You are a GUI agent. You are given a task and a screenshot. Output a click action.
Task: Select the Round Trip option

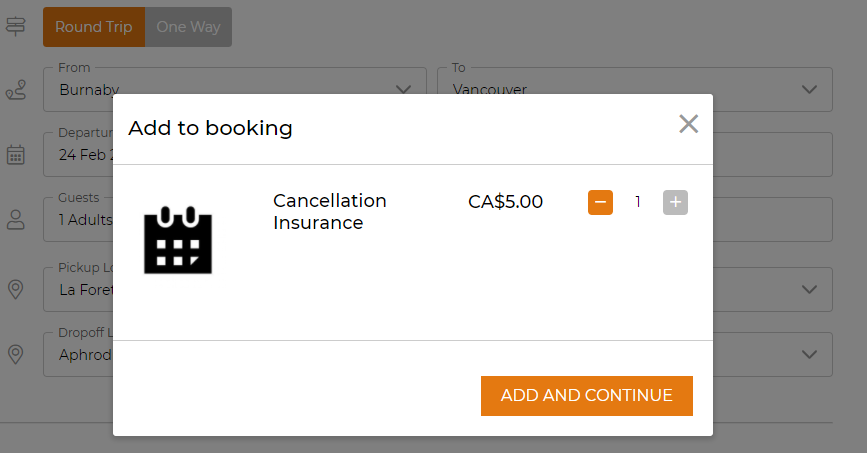pyautogui.click(x=94, y=27)
